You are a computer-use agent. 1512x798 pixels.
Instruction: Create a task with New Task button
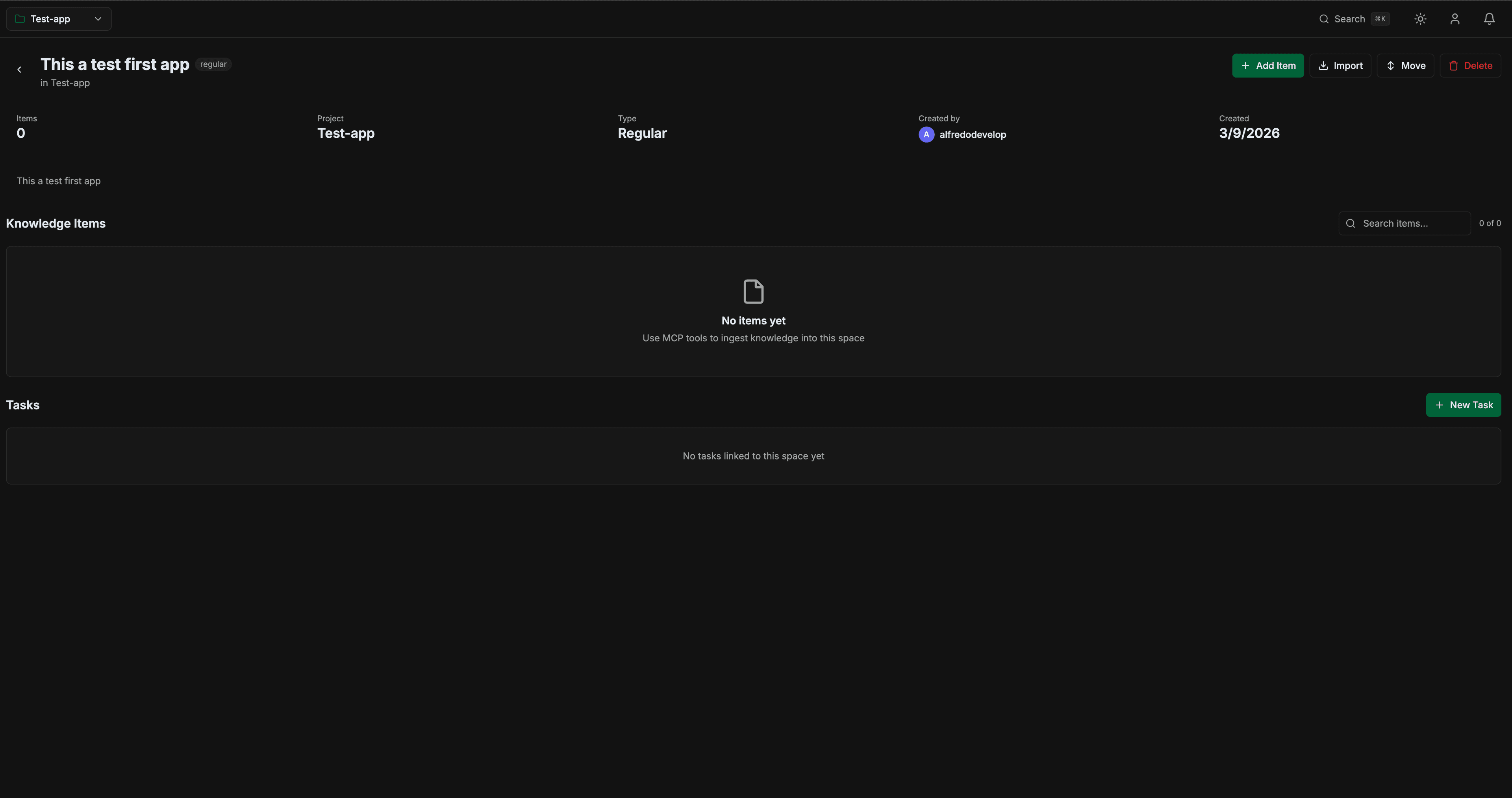1463,405
